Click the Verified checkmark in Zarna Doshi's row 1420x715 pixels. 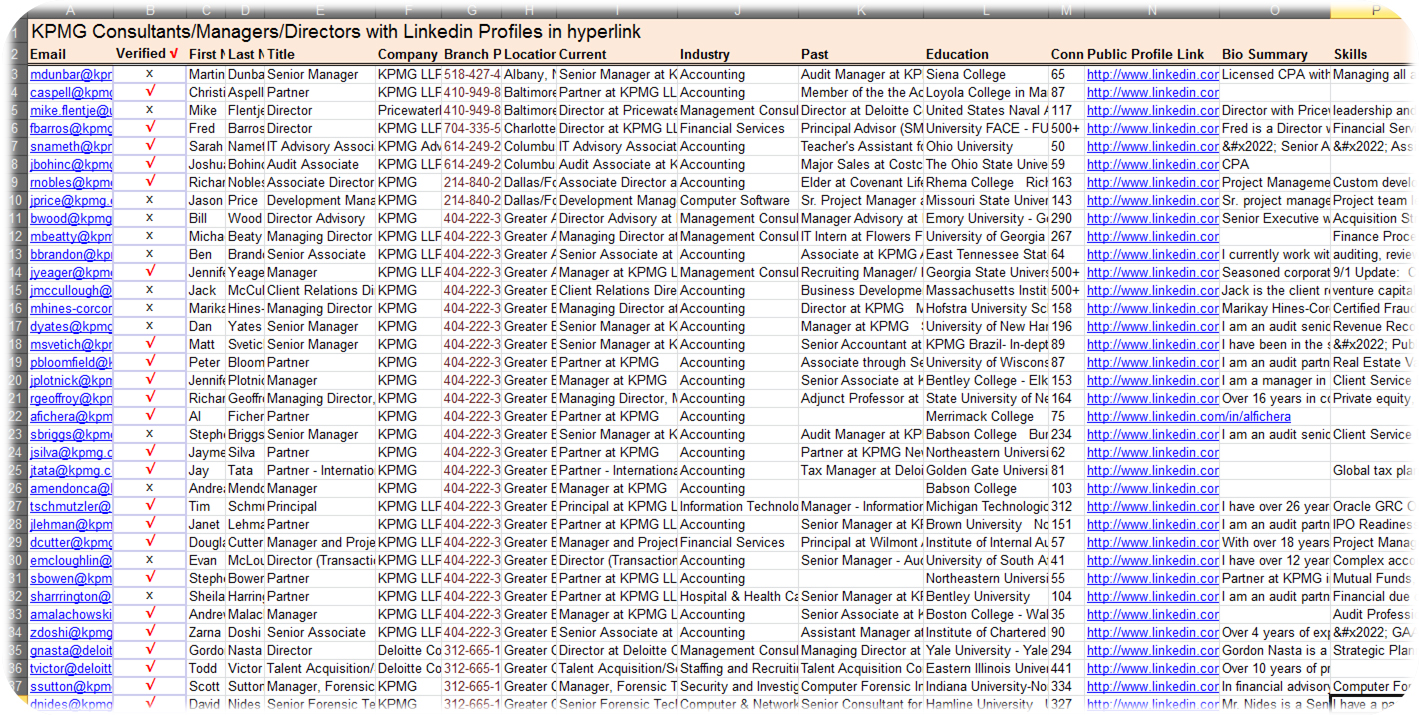click(x=150, y=632)
